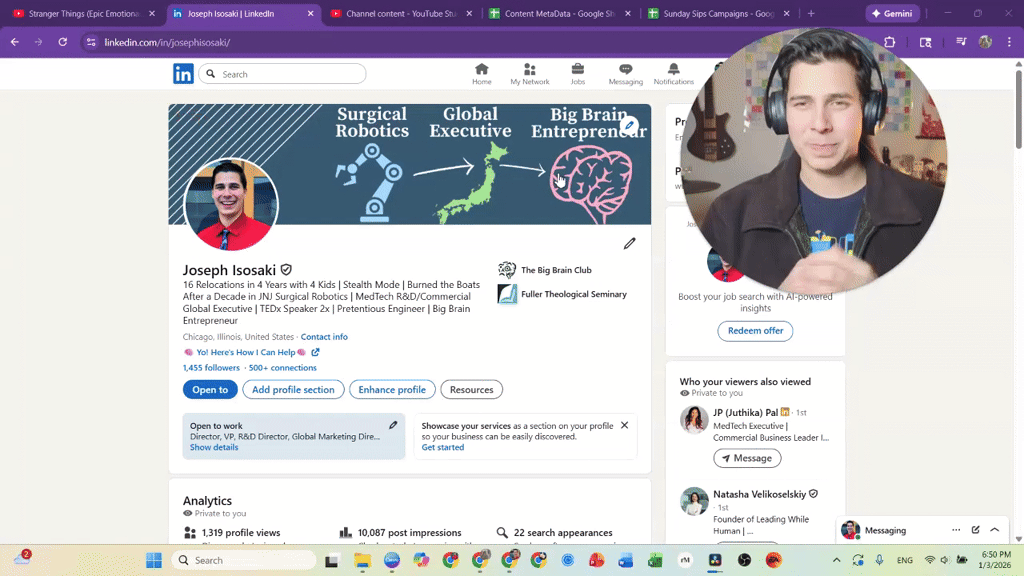Screen dimensions: 1024x576
Task: Compose a new message in overlay
Action: coord(975,530)
